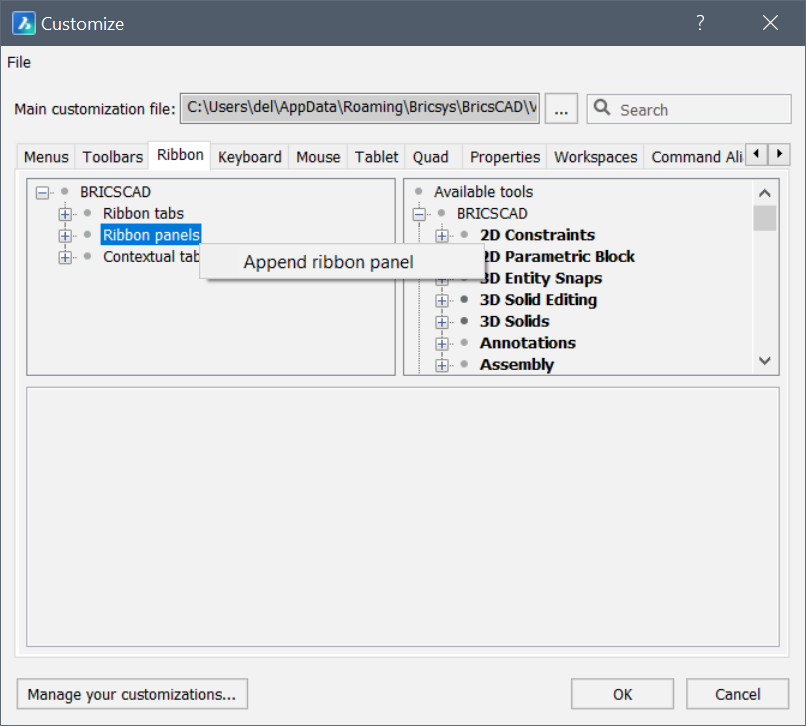Switch to the Keyboard tab
This screenshot has width=806, height=726.
pos(249,157)
